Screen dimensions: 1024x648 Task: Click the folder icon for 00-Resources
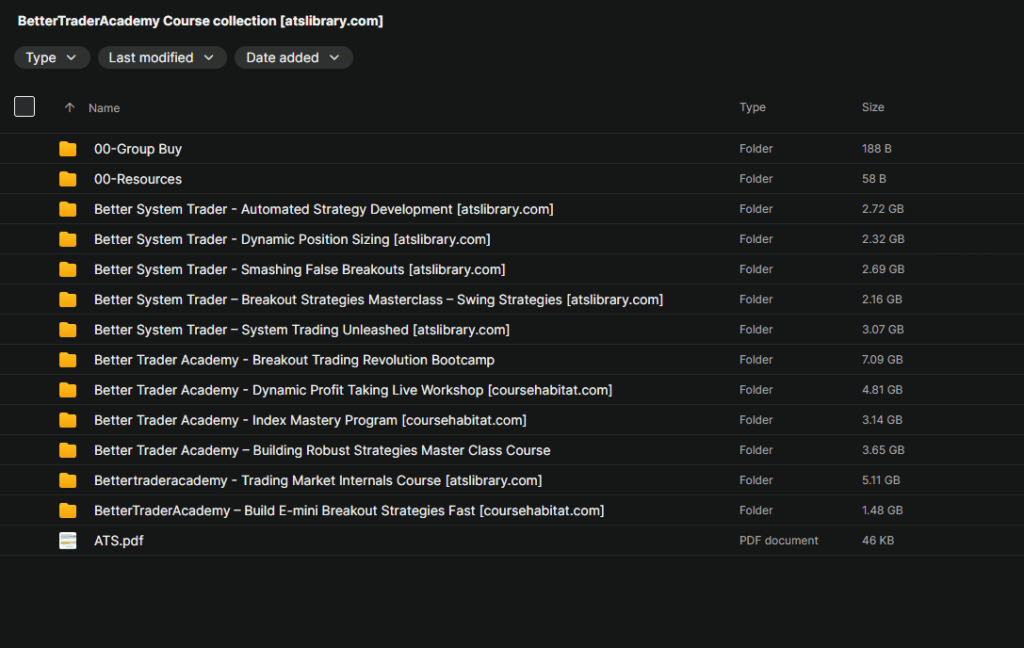[68, 179]
